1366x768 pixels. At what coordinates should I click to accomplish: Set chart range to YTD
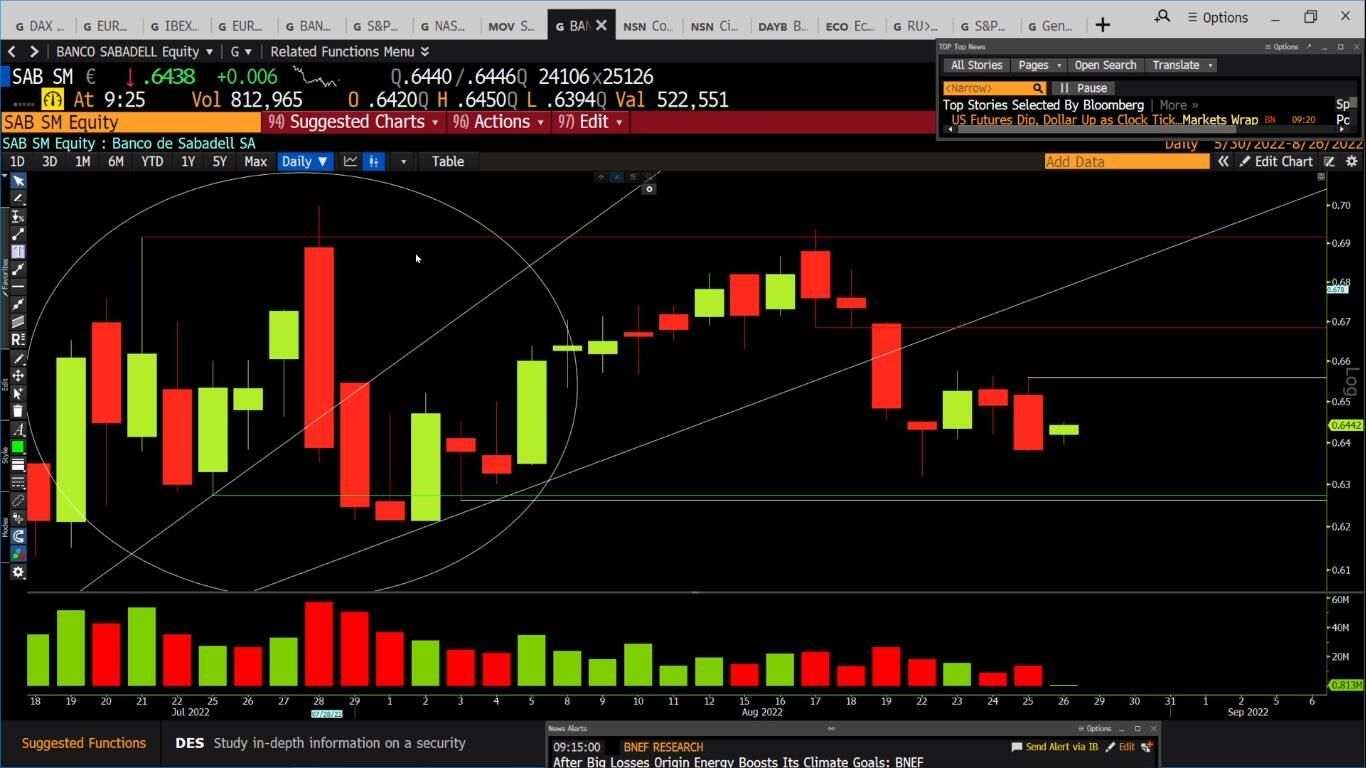152,161
